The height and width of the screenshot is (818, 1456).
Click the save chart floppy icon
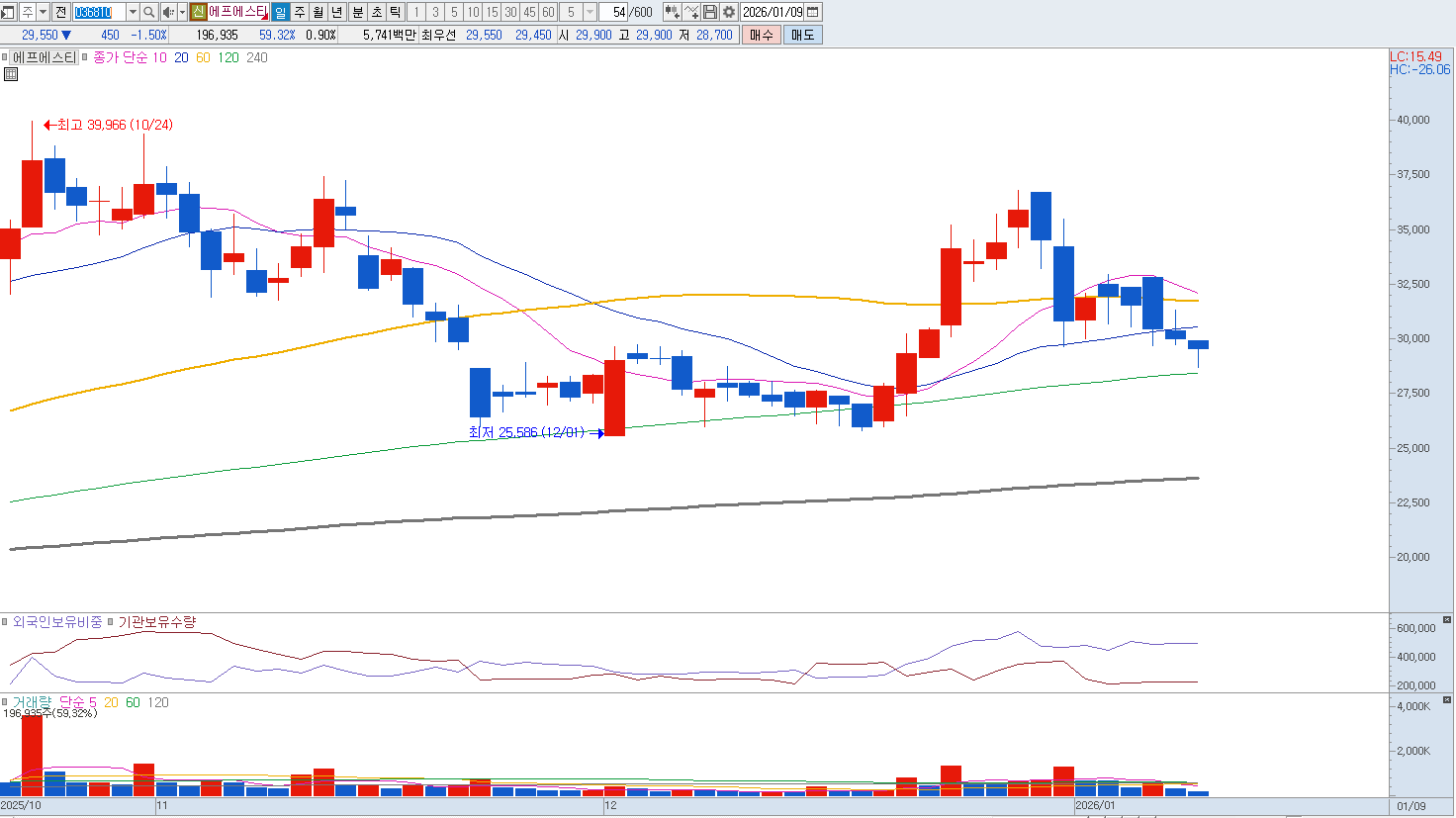coord(710,12)
